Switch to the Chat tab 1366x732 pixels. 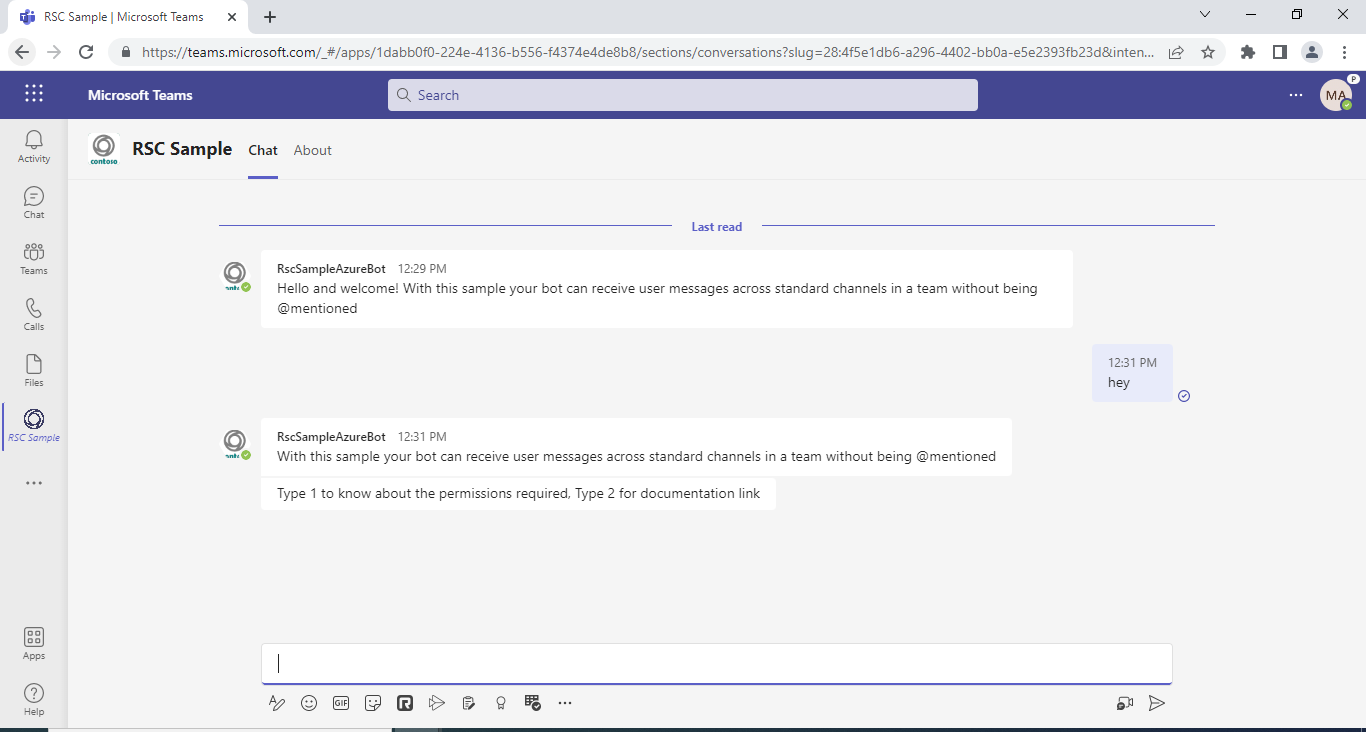pos(263,150)
